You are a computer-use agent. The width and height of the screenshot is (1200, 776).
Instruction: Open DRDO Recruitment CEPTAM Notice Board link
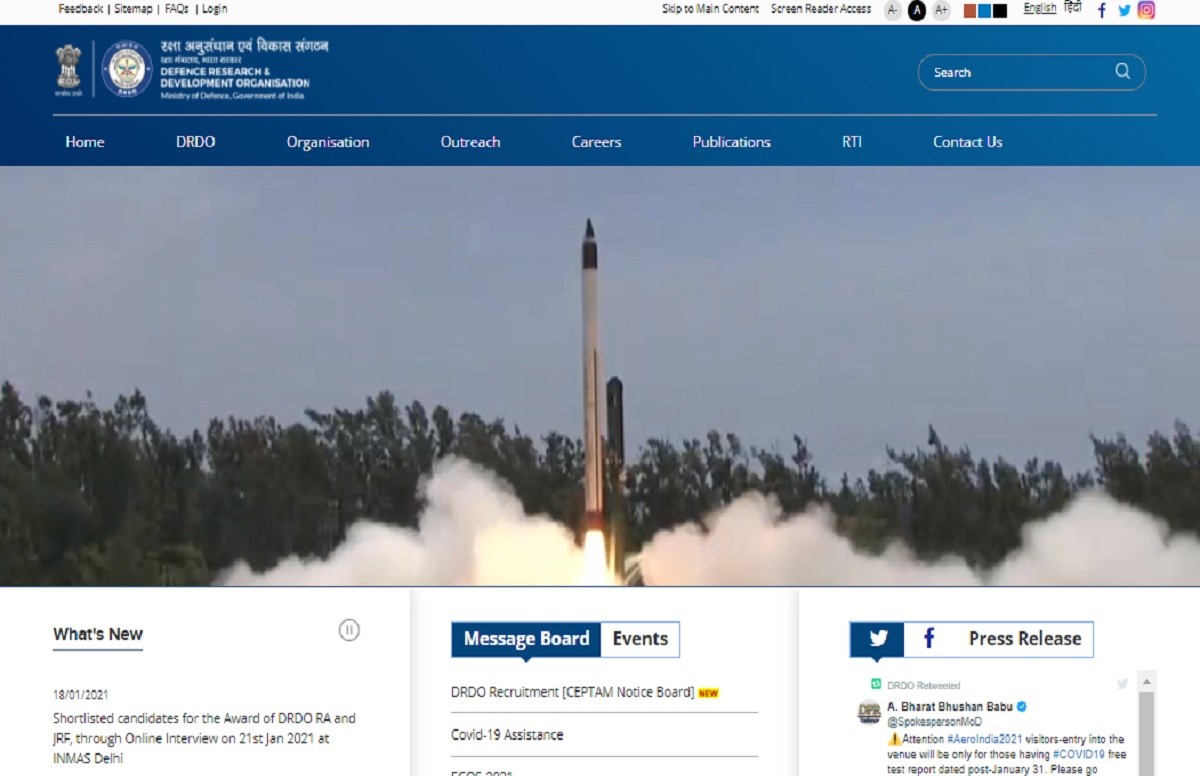pyautogui.click(x=572, y=692)
